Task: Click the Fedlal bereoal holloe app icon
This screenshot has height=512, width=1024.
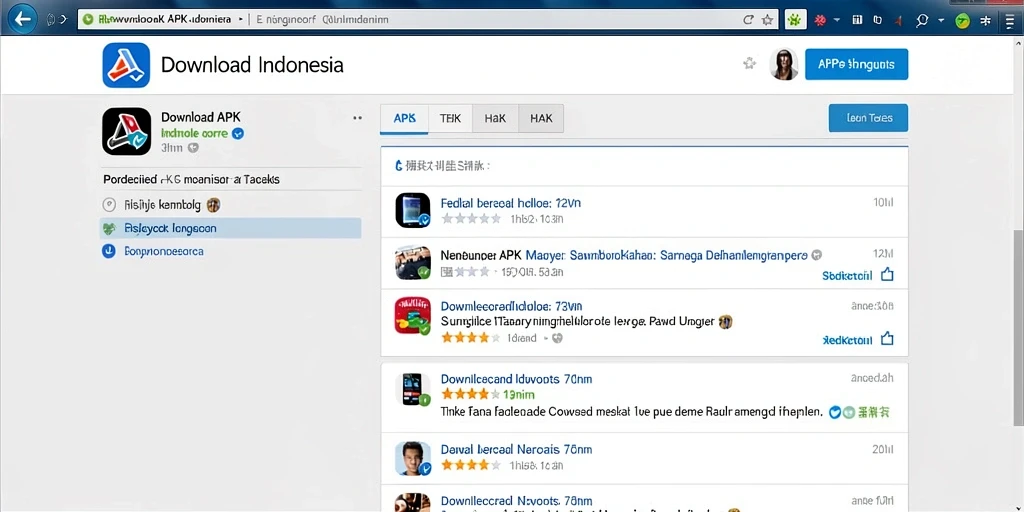Action: tap(413, 210)
